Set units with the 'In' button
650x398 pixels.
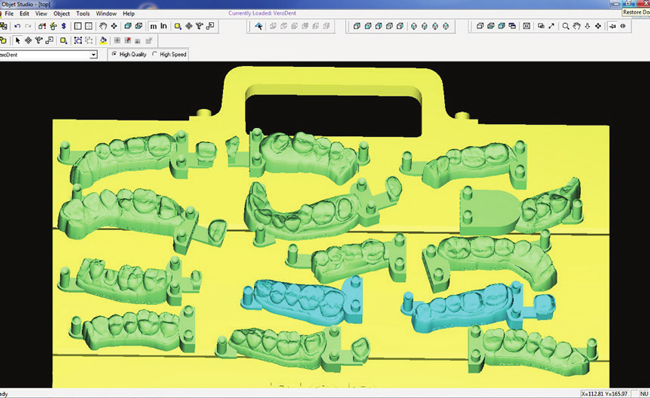(x=164, y=26)
